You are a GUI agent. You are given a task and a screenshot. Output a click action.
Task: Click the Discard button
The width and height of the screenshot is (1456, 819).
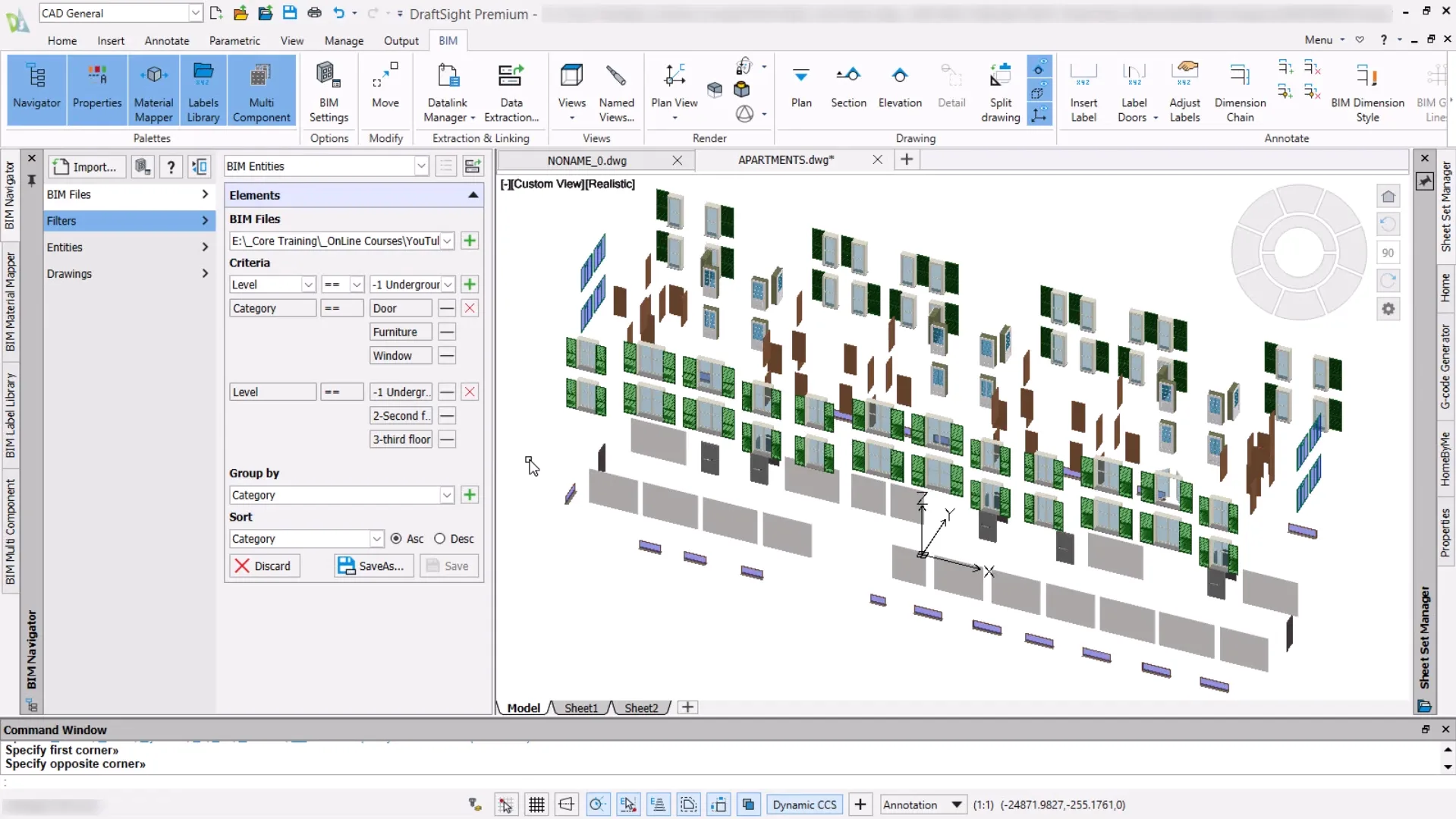click(x=263, y=566)
